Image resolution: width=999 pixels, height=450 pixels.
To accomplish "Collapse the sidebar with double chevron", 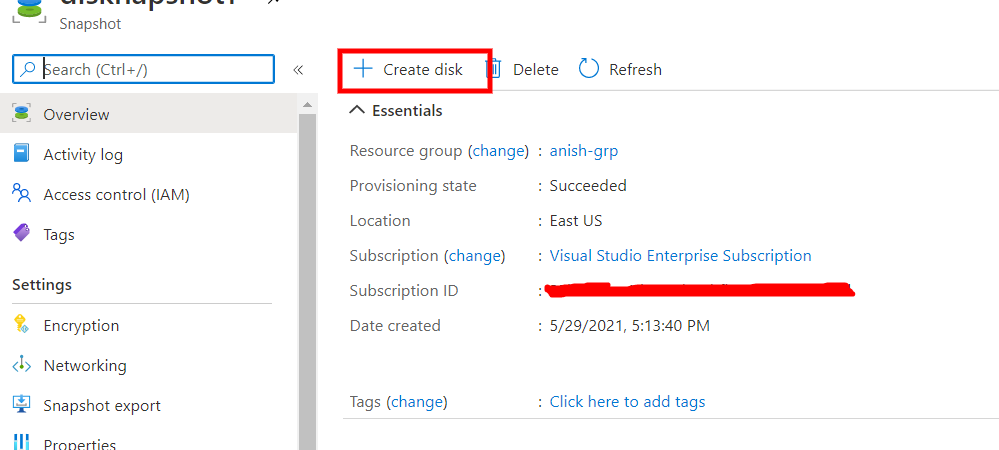I will 298,69.
